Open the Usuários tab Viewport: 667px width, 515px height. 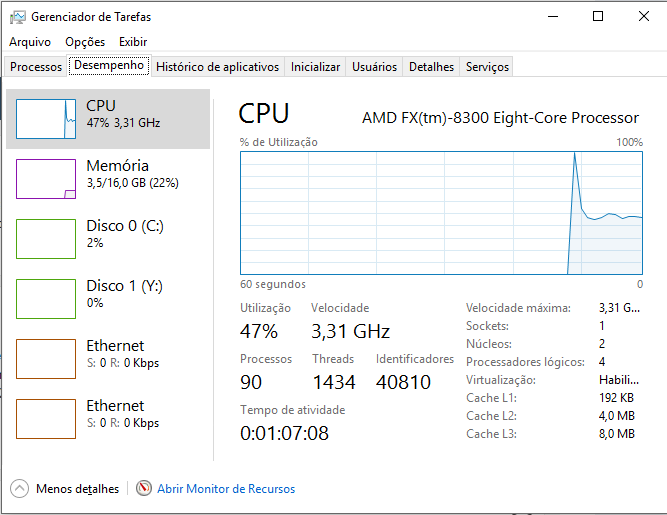click(375, 67)
